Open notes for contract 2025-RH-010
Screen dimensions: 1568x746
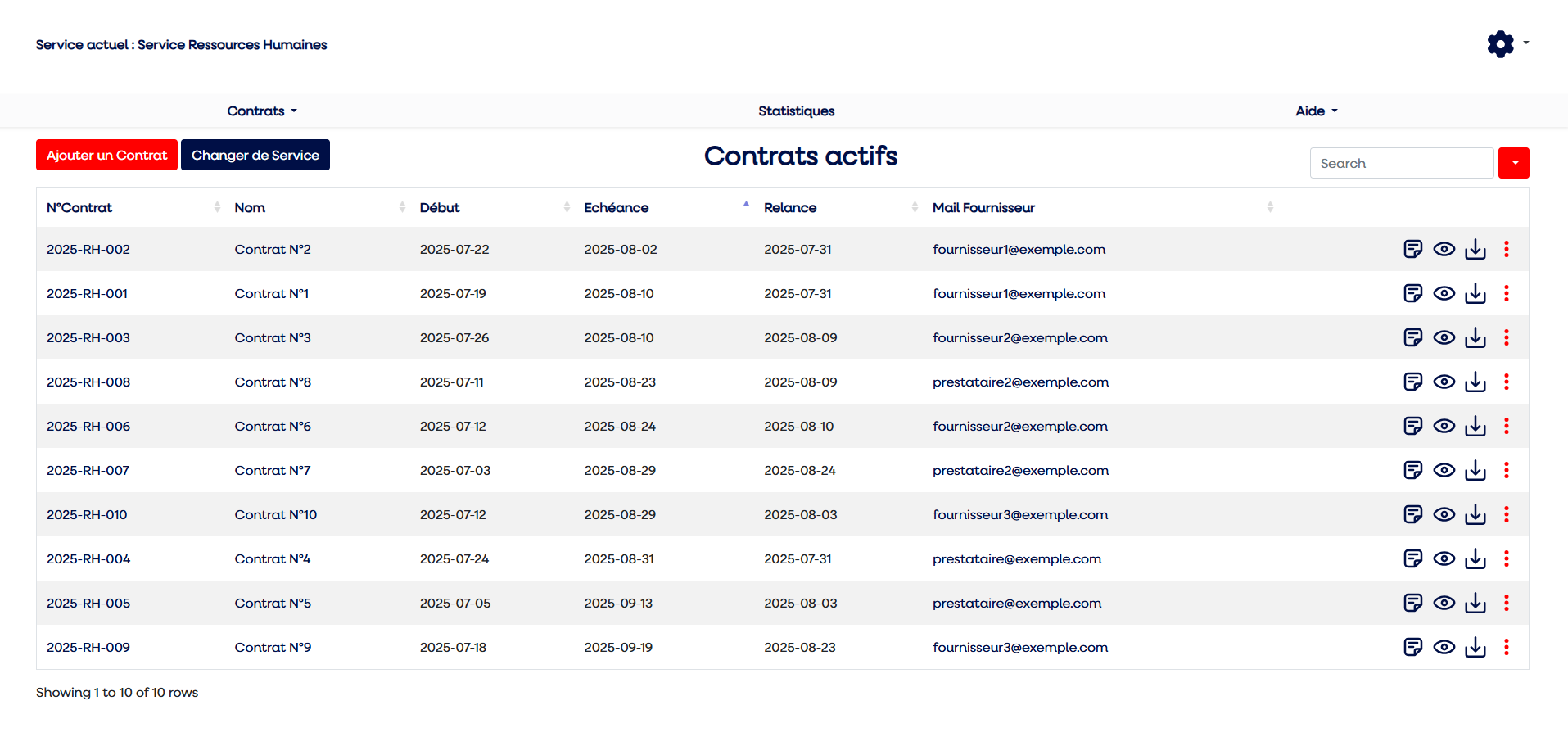pos(1413,514)
